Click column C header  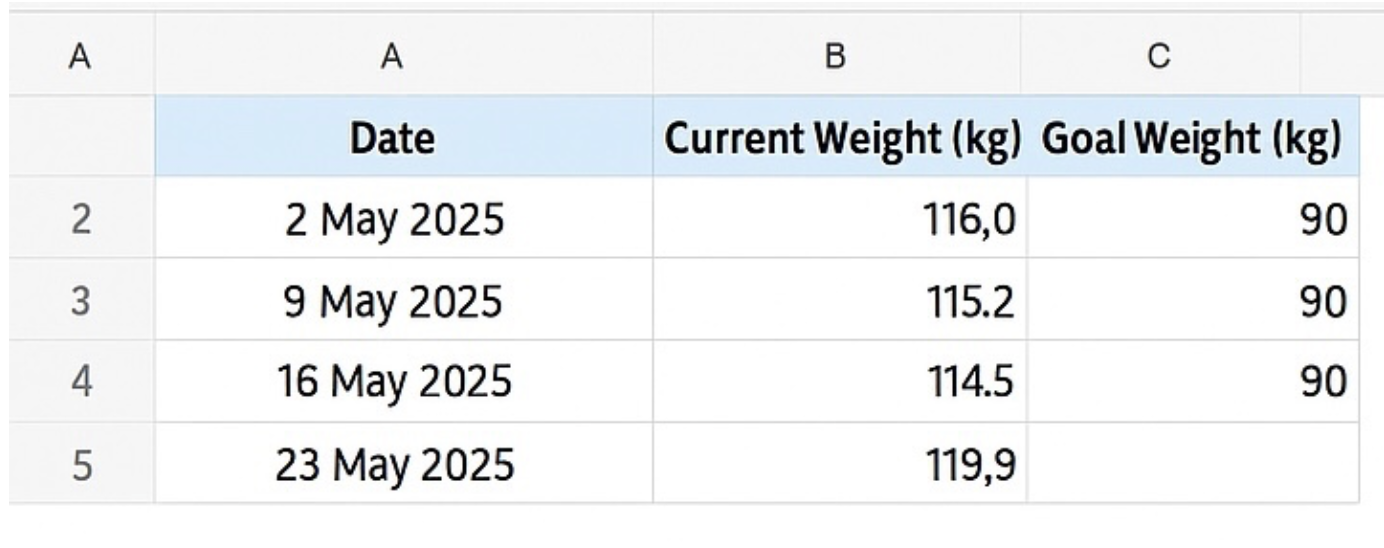tap(1160, 57)
